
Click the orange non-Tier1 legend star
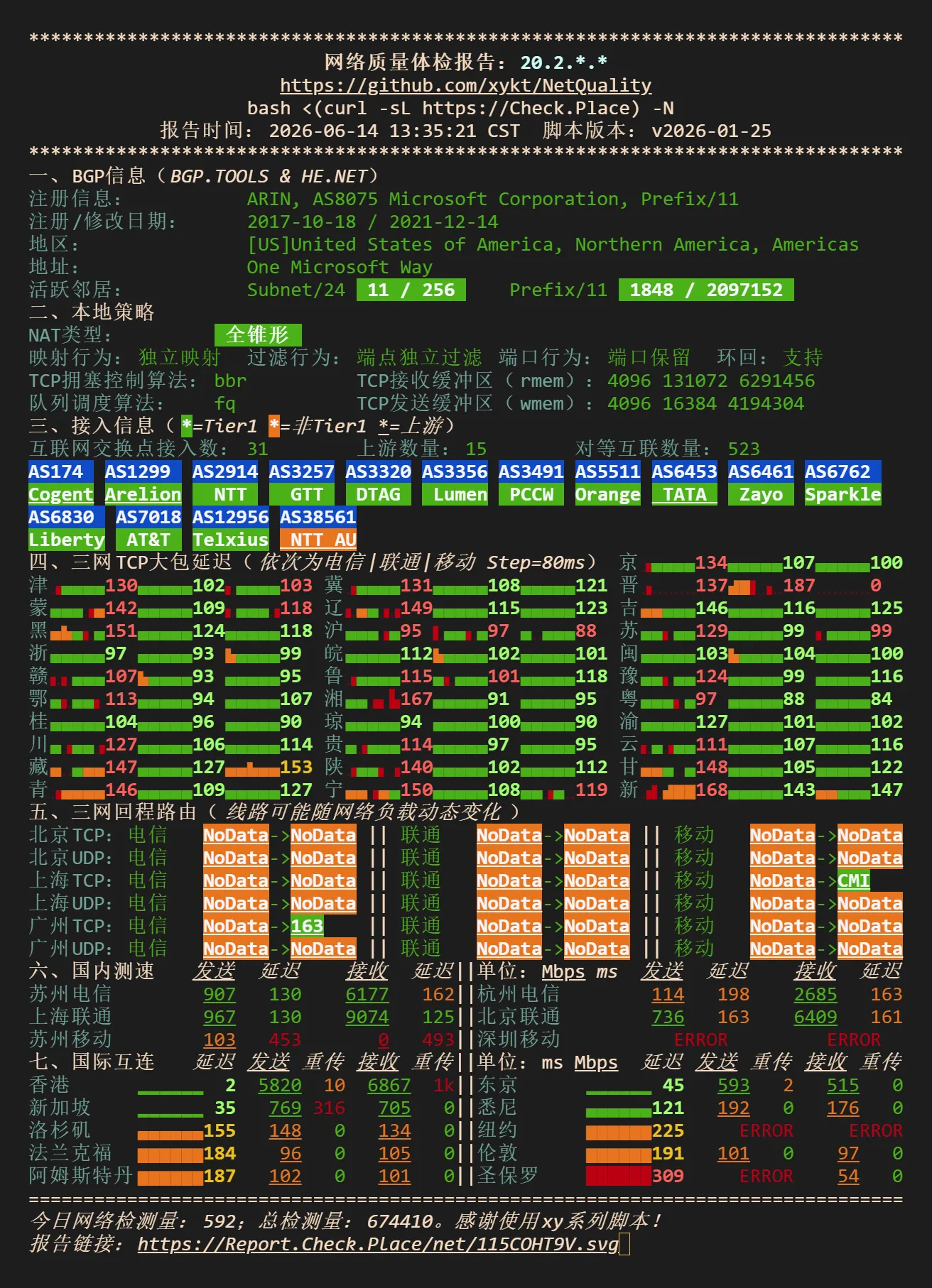tap(274, 426)
